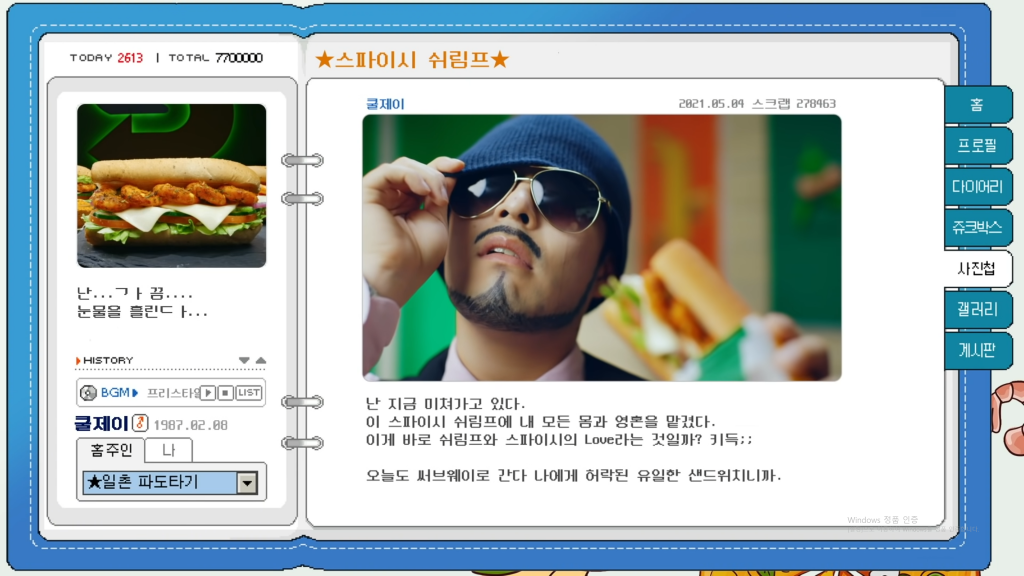
Task: Click the shrimp sandwich profile picture
Action: pos(172,185)
